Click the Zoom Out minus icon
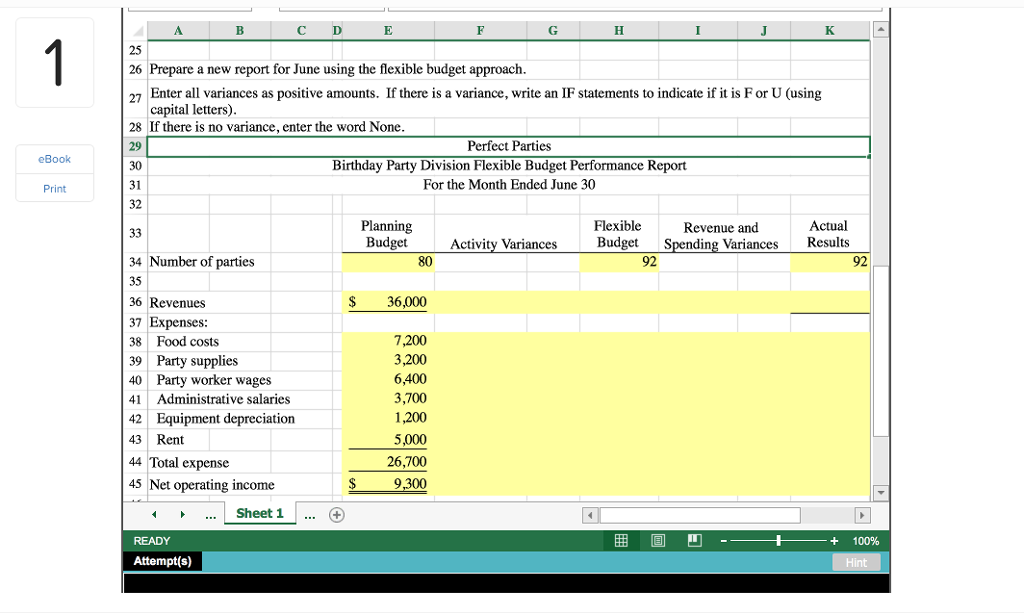The image size is (1024, 615). (x=723, y=540)
